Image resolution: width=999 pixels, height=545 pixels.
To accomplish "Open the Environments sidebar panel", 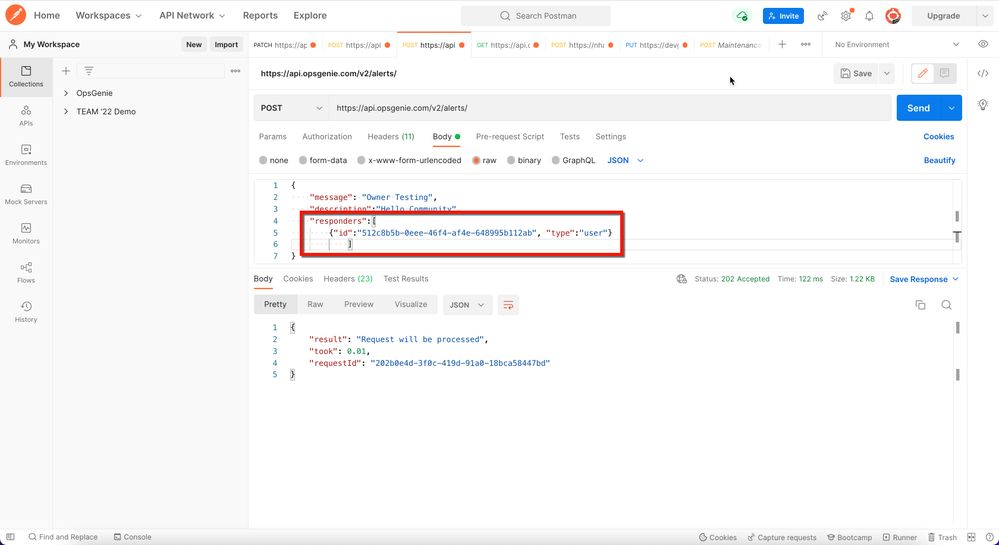I will click(26, 155).
